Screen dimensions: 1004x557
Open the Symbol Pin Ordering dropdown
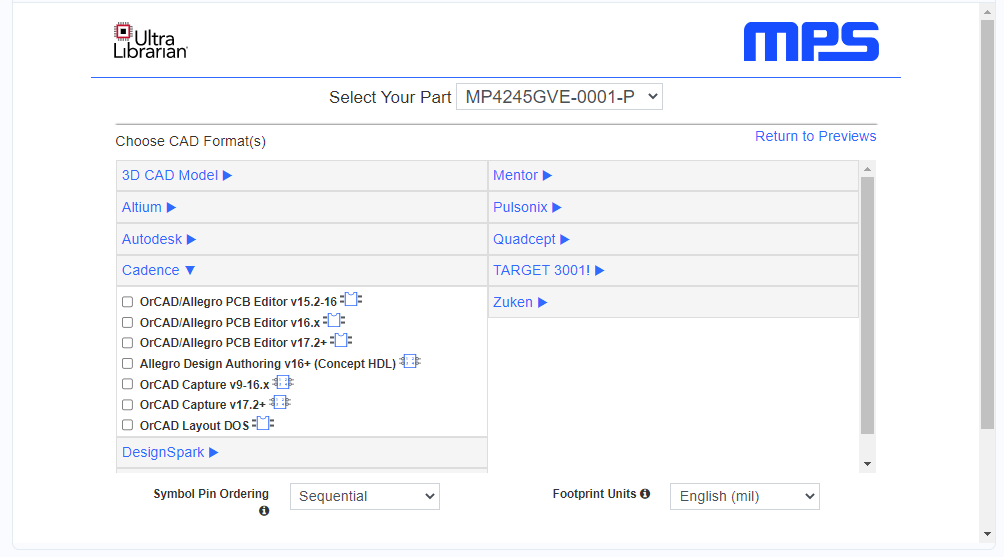coord(364,496)
